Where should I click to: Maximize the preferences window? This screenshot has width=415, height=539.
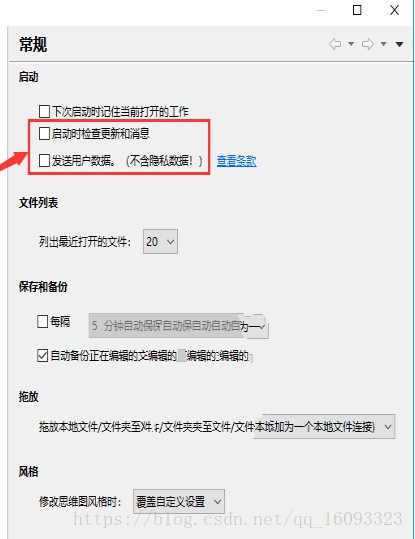(x=357, y=10)
